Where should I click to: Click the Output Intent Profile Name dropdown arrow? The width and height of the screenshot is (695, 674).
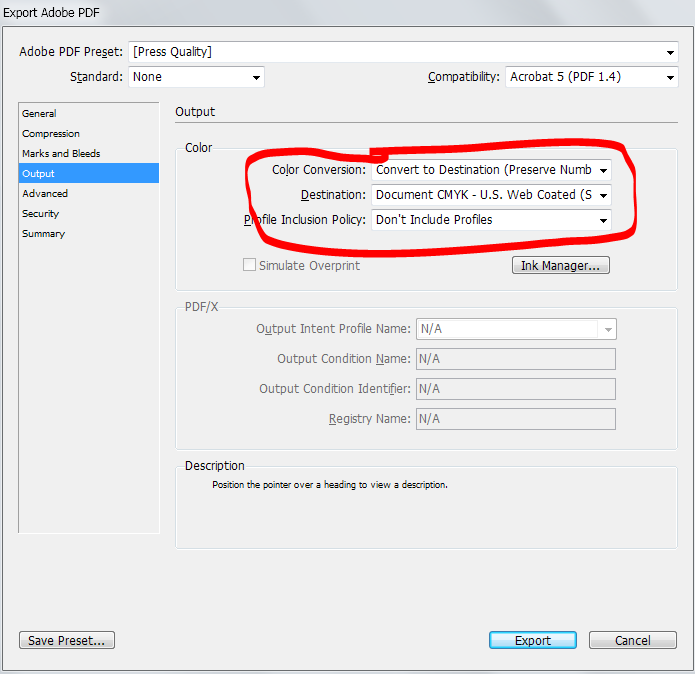[x=608, y=329]
